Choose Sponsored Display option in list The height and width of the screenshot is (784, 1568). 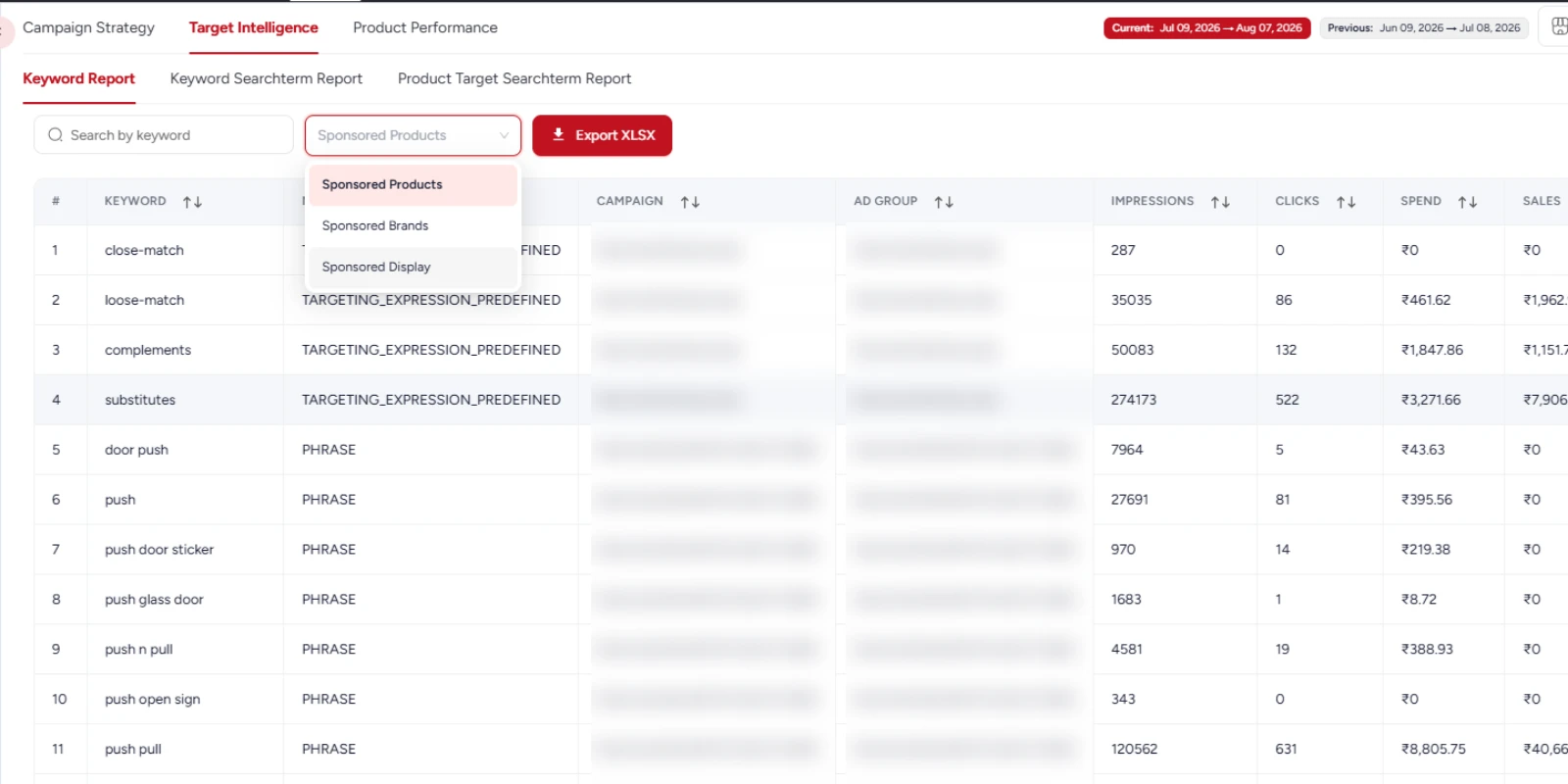(413, 267)
